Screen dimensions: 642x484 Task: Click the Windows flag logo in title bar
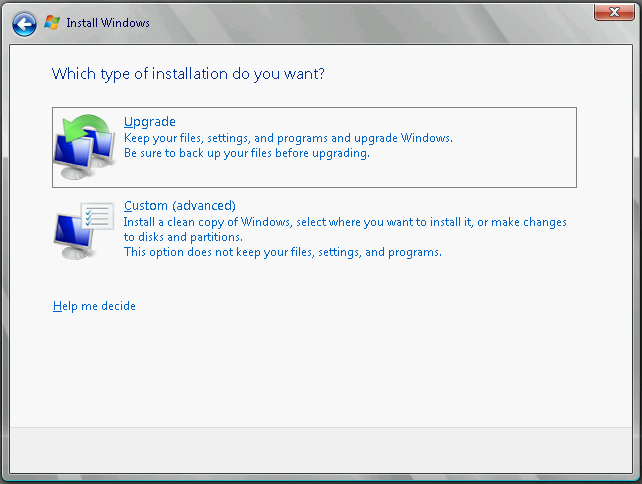pos(52,22)
